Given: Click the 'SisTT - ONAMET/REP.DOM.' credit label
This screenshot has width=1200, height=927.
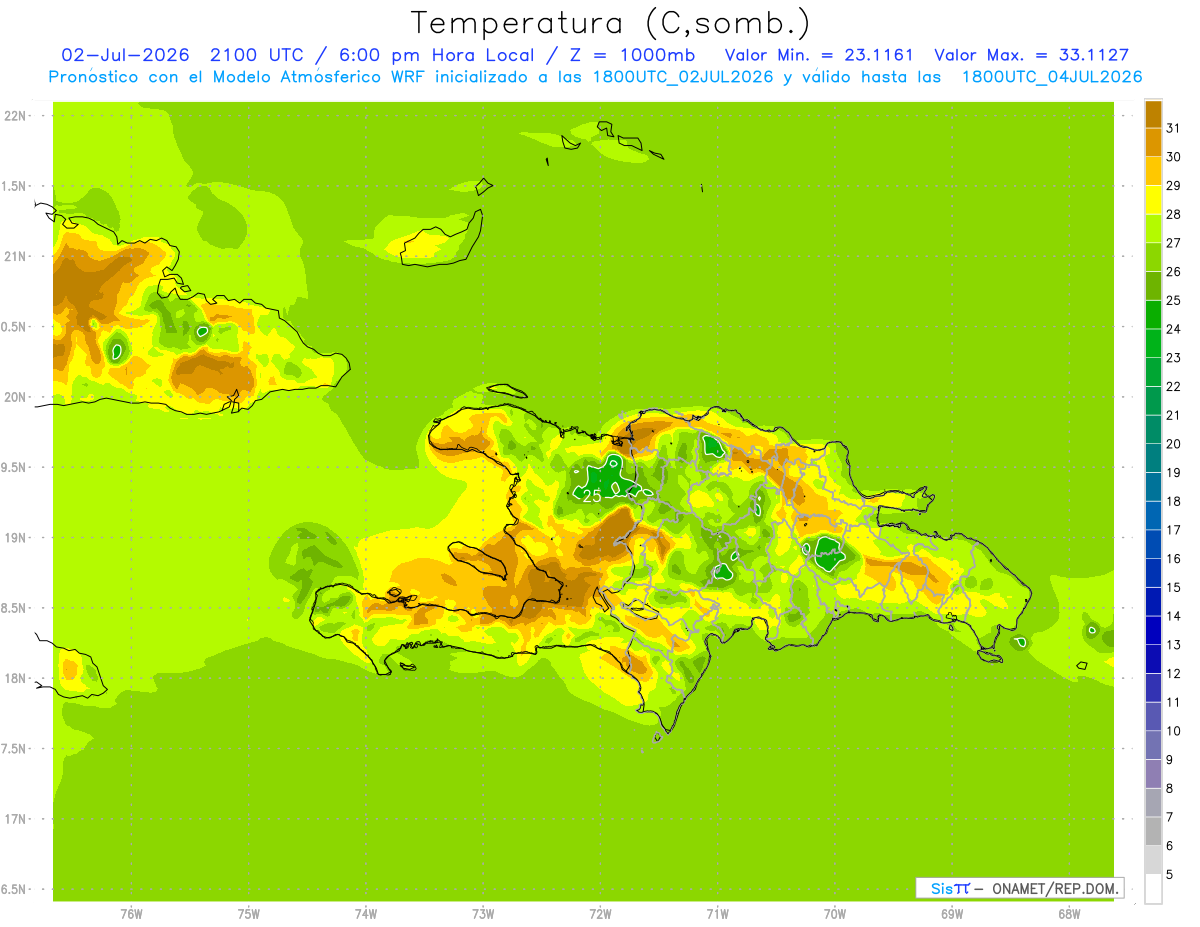Looking at the screenshot, I should (1018, 888).
